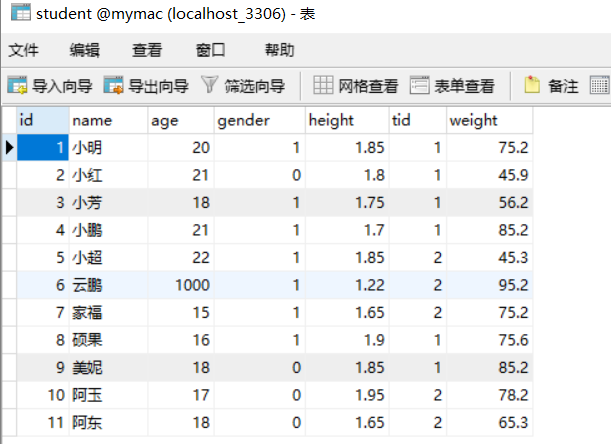Click the name cell 阿玉
Screen dimensions: 611x444
109,395
